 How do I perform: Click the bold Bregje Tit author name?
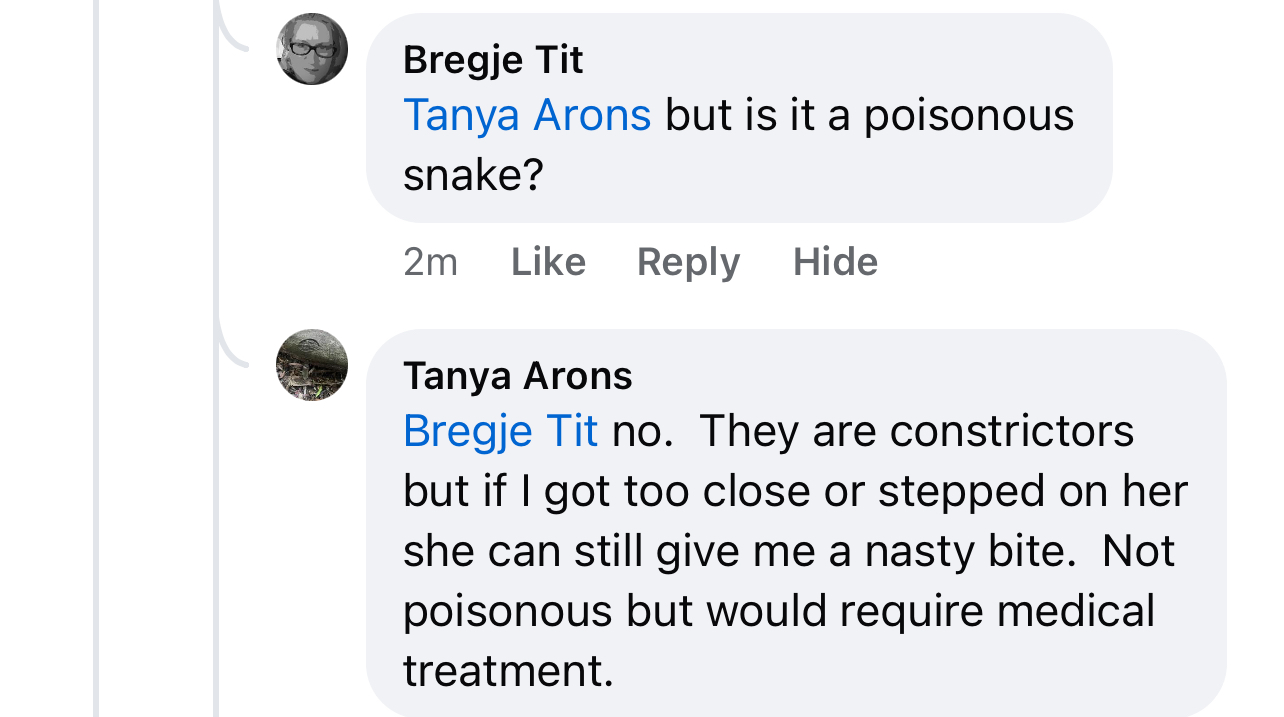493,61
